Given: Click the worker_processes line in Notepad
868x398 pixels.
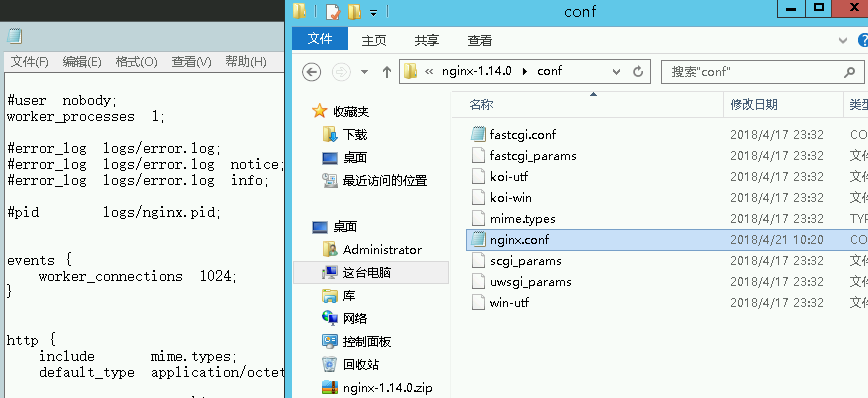Looking at the screenshot, I should pyautogui.click(x=86, y=117).
